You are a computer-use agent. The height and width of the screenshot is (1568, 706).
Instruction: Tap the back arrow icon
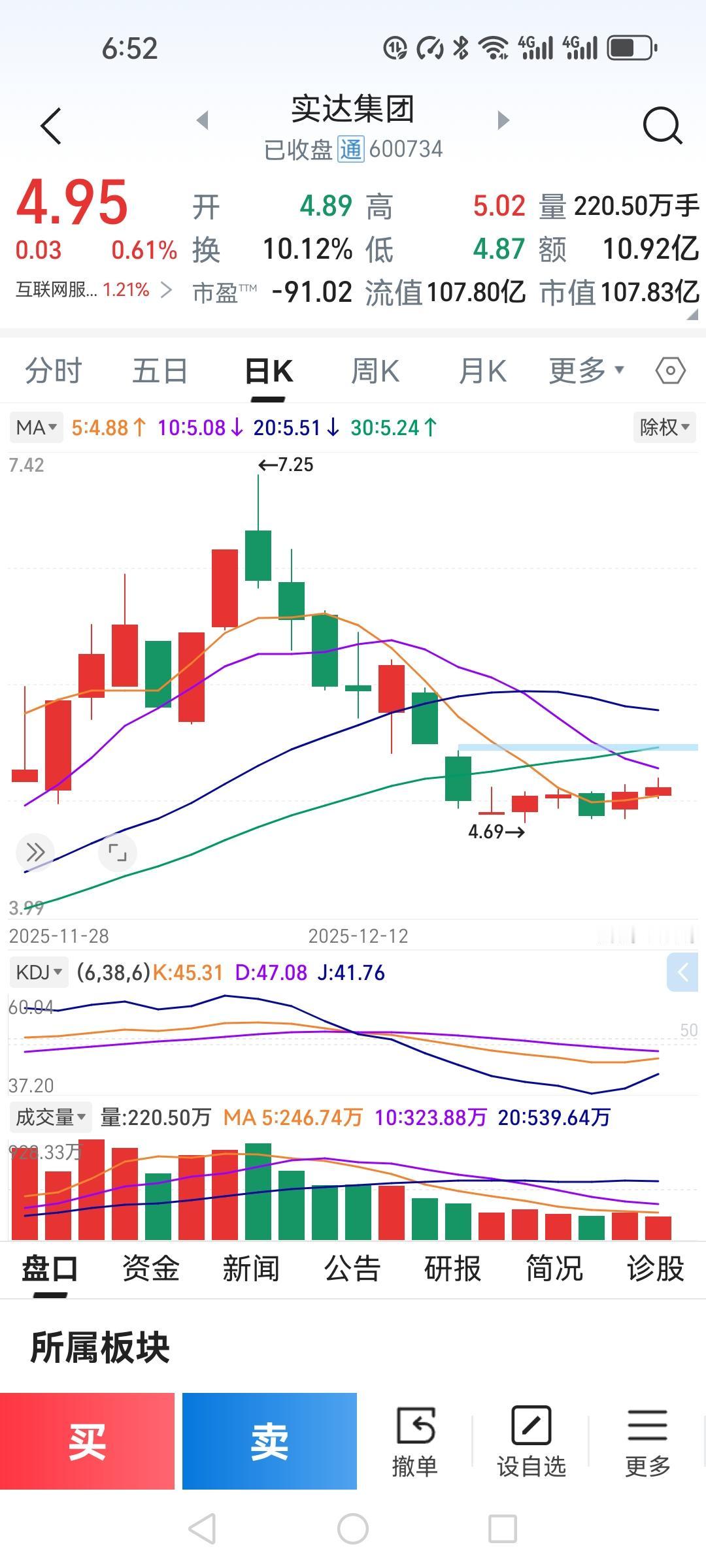click(x=51, y=125)
